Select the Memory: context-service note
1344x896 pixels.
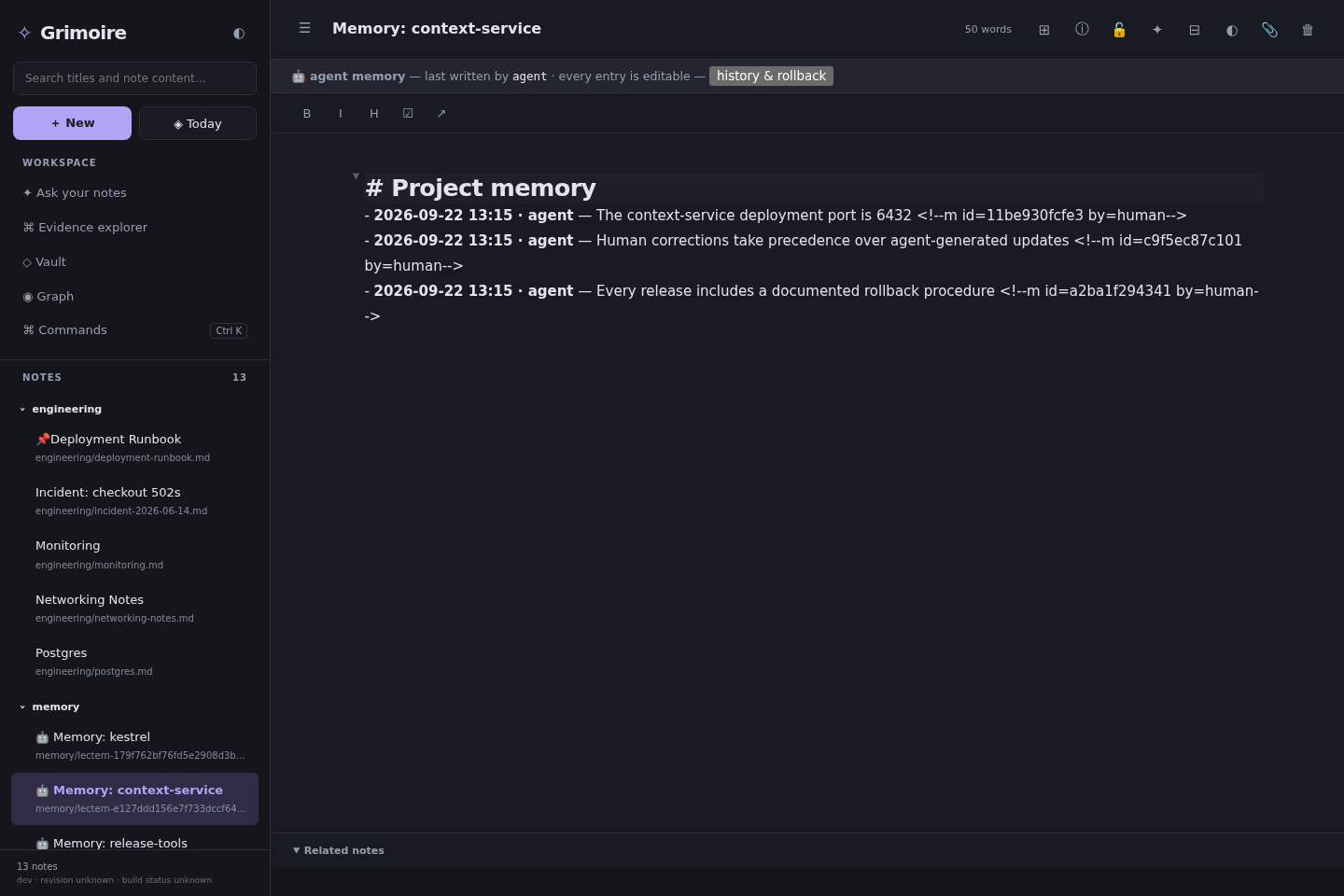pyautogui.click(x=134, y=799)
